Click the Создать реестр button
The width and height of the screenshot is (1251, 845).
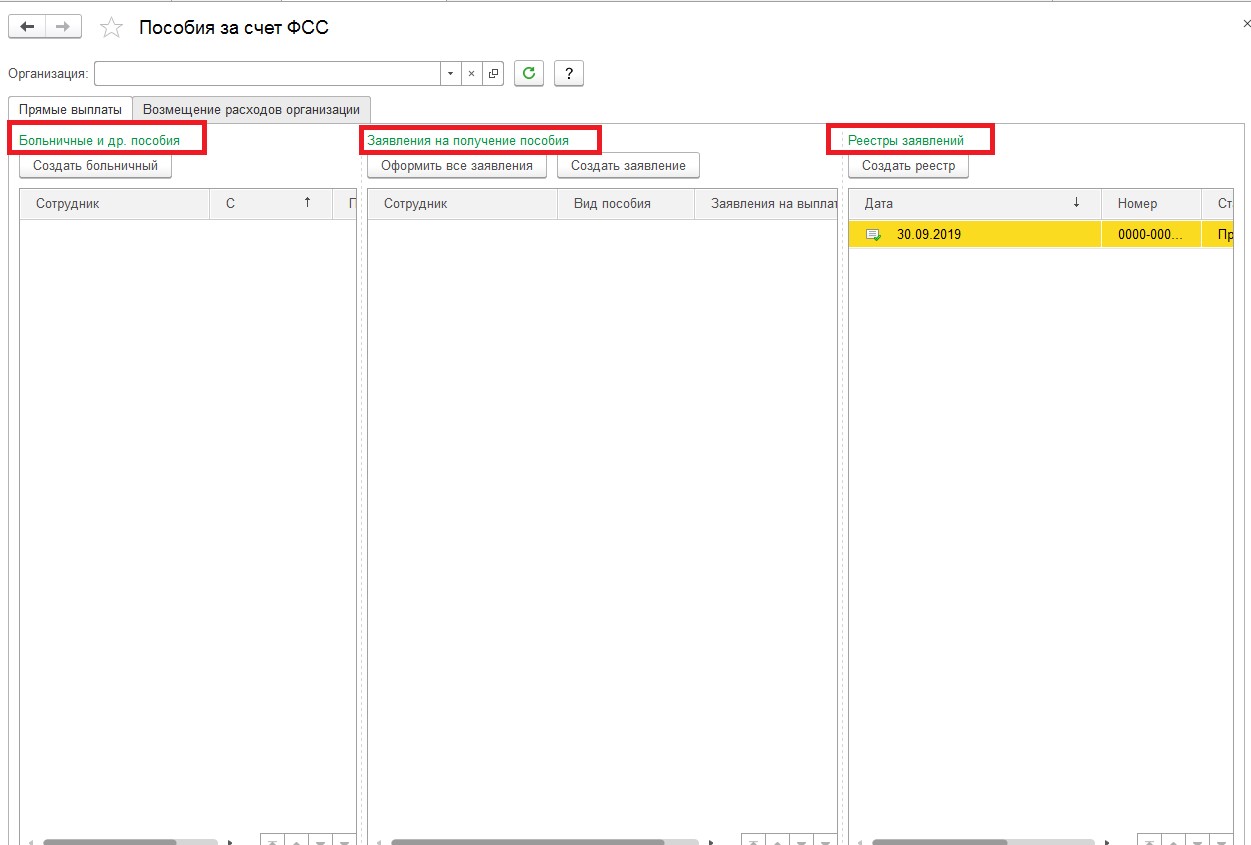tap(908, 166)
